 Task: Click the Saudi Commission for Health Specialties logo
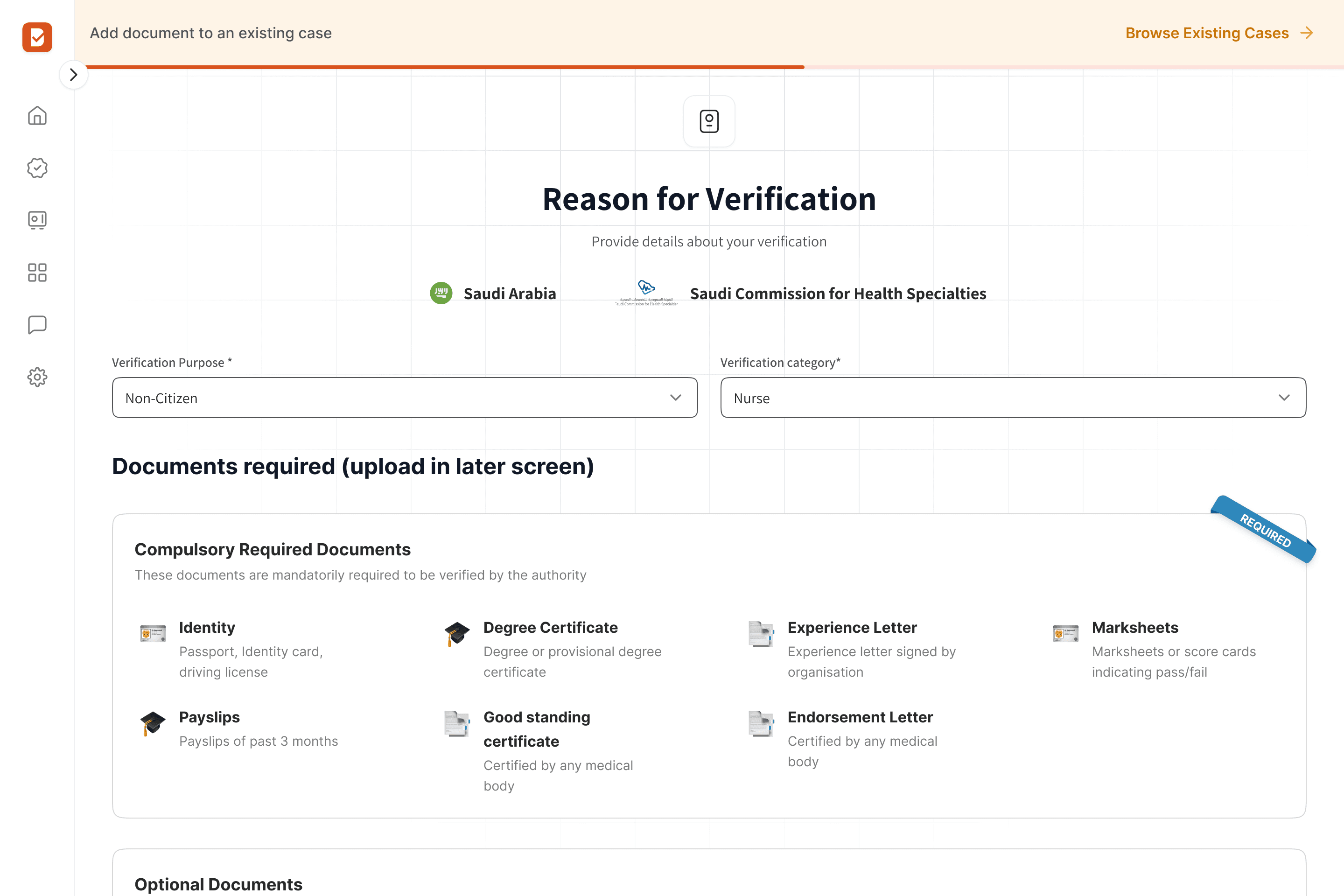coord(646,293)
